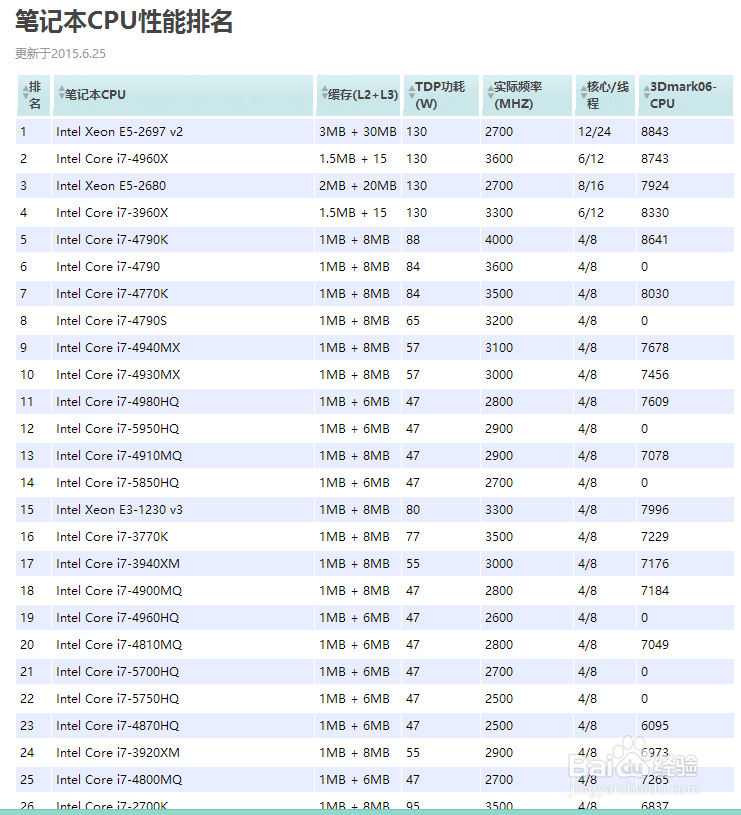Click the 笔记本CPU性能排名 page title

click(x=124, y=21)
